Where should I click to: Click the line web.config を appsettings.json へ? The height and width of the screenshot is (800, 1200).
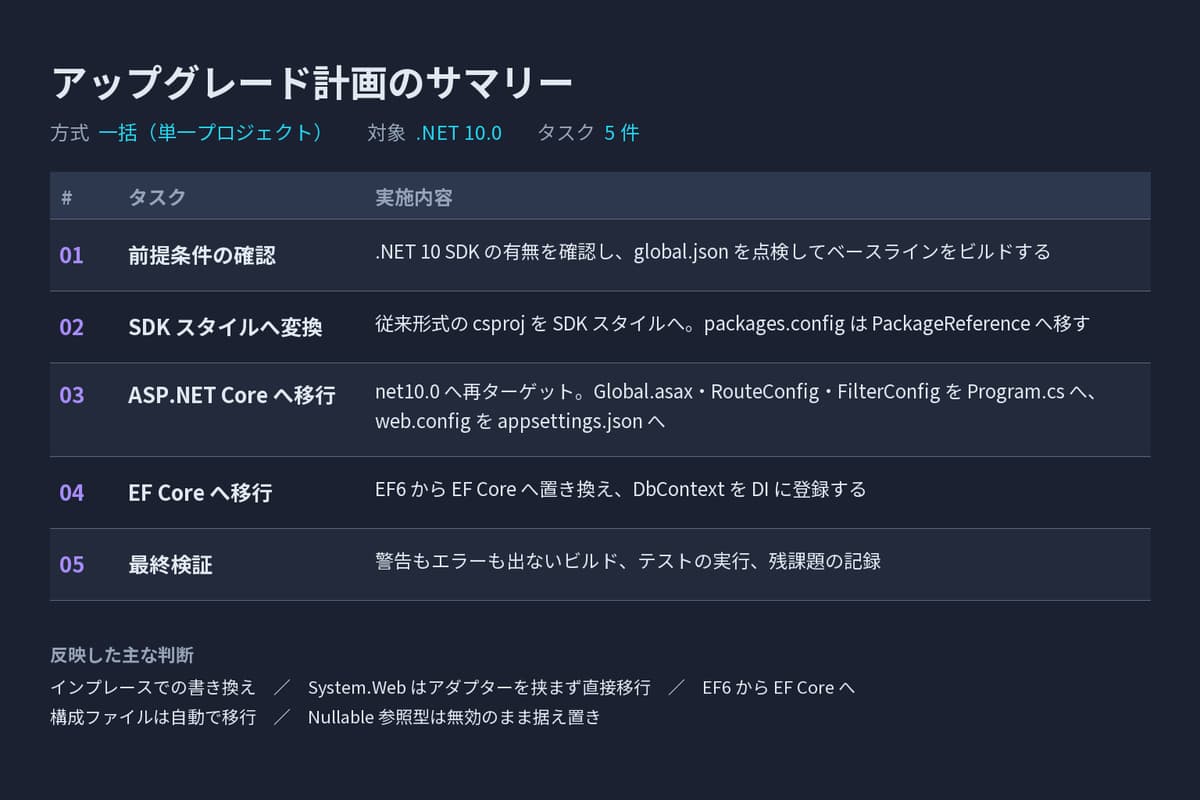click(x=520, y=422)
